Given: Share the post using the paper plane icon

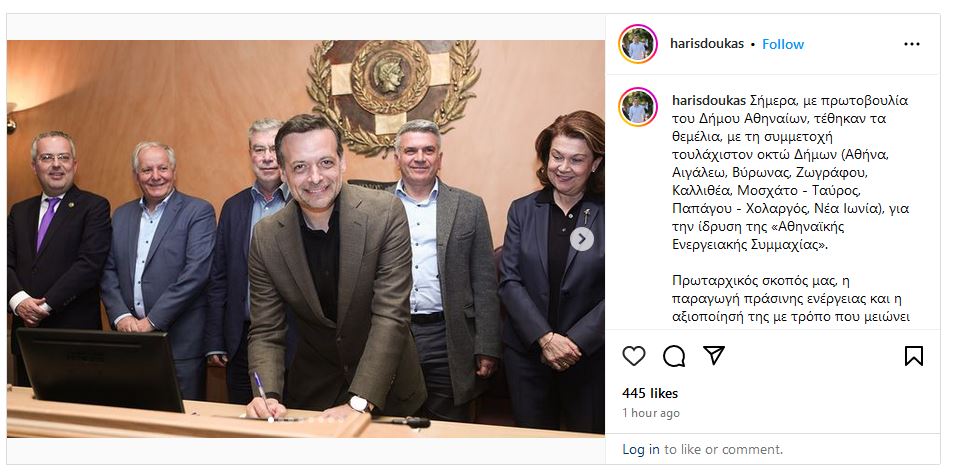Looking at the screenshot, I should 714,355.
